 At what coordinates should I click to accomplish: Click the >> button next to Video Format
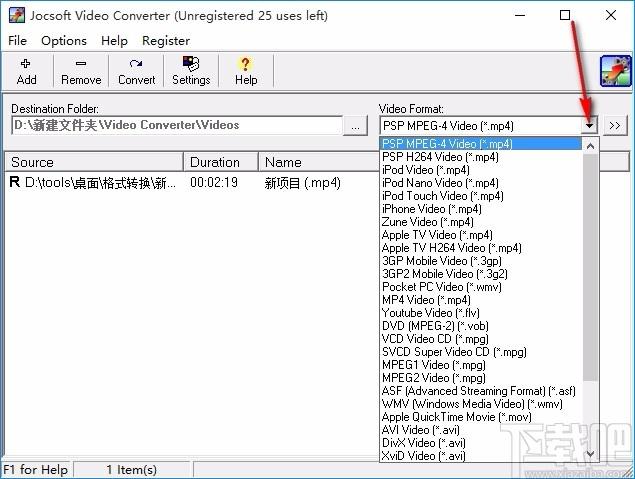[x=615, y=126]
